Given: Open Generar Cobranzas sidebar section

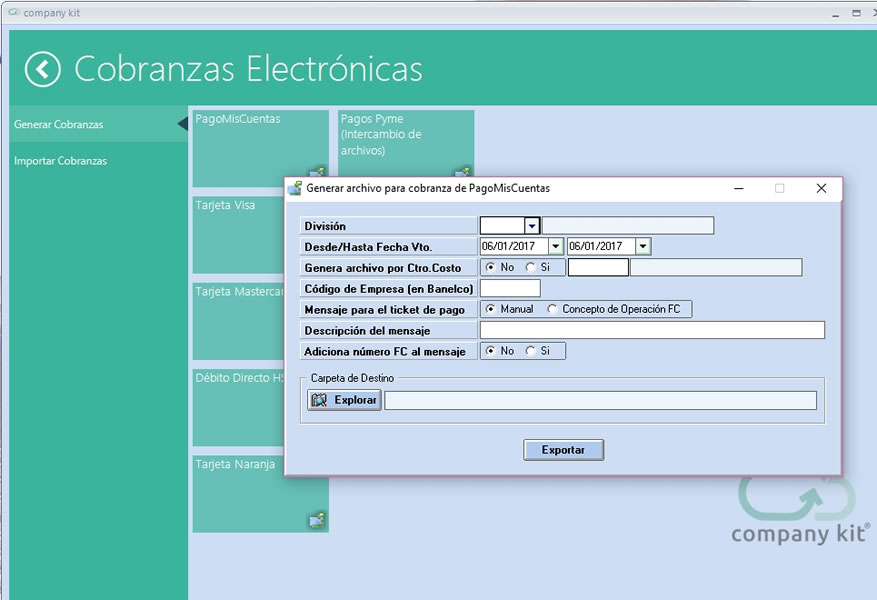Looking at the screenshot, I should [x=98, y=124].
